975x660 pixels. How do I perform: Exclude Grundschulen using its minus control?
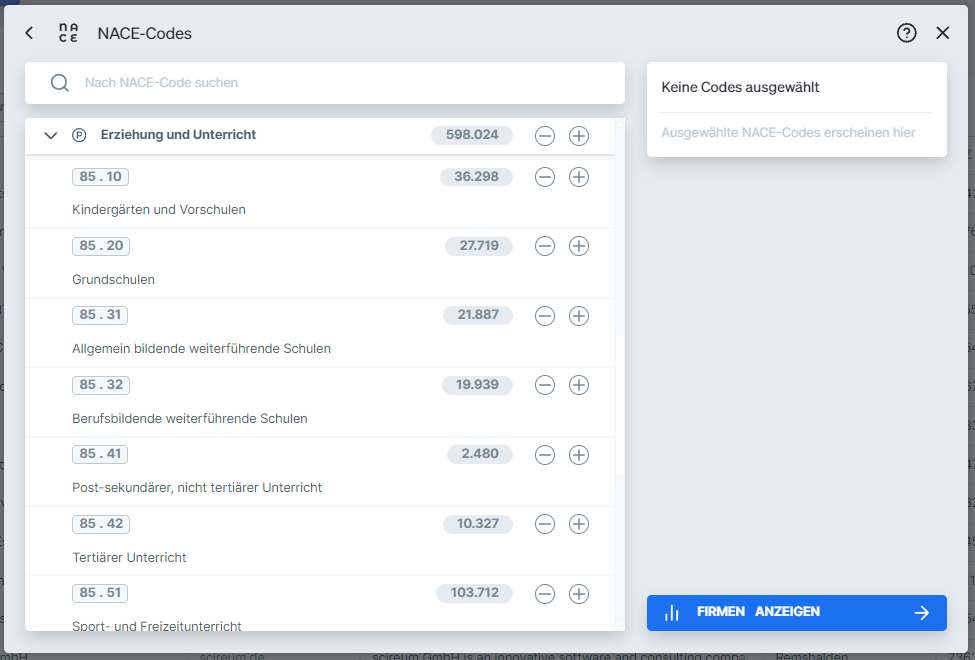[544, 246]
